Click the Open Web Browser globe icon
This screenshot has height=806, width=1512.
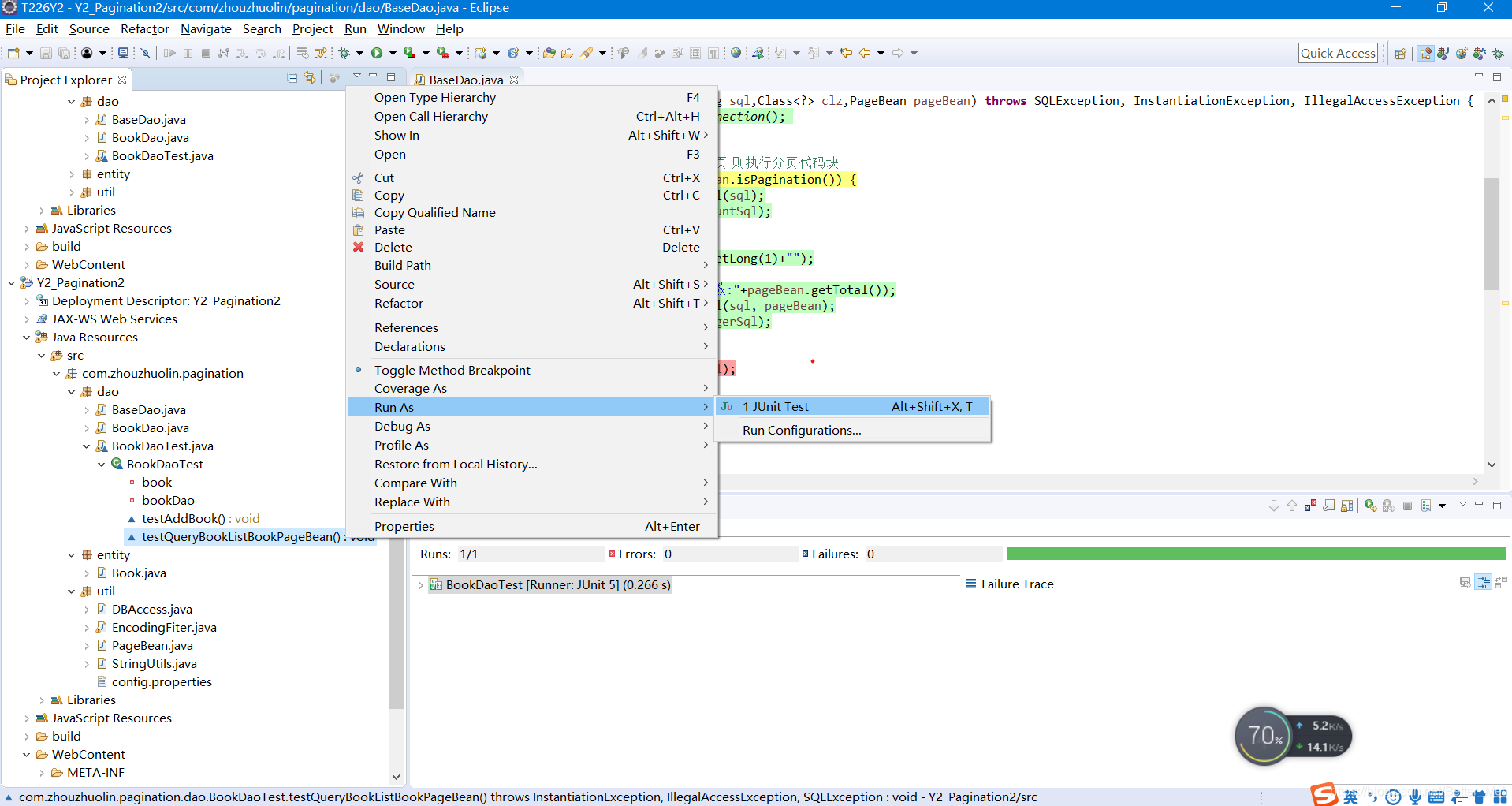coord(736,53)
